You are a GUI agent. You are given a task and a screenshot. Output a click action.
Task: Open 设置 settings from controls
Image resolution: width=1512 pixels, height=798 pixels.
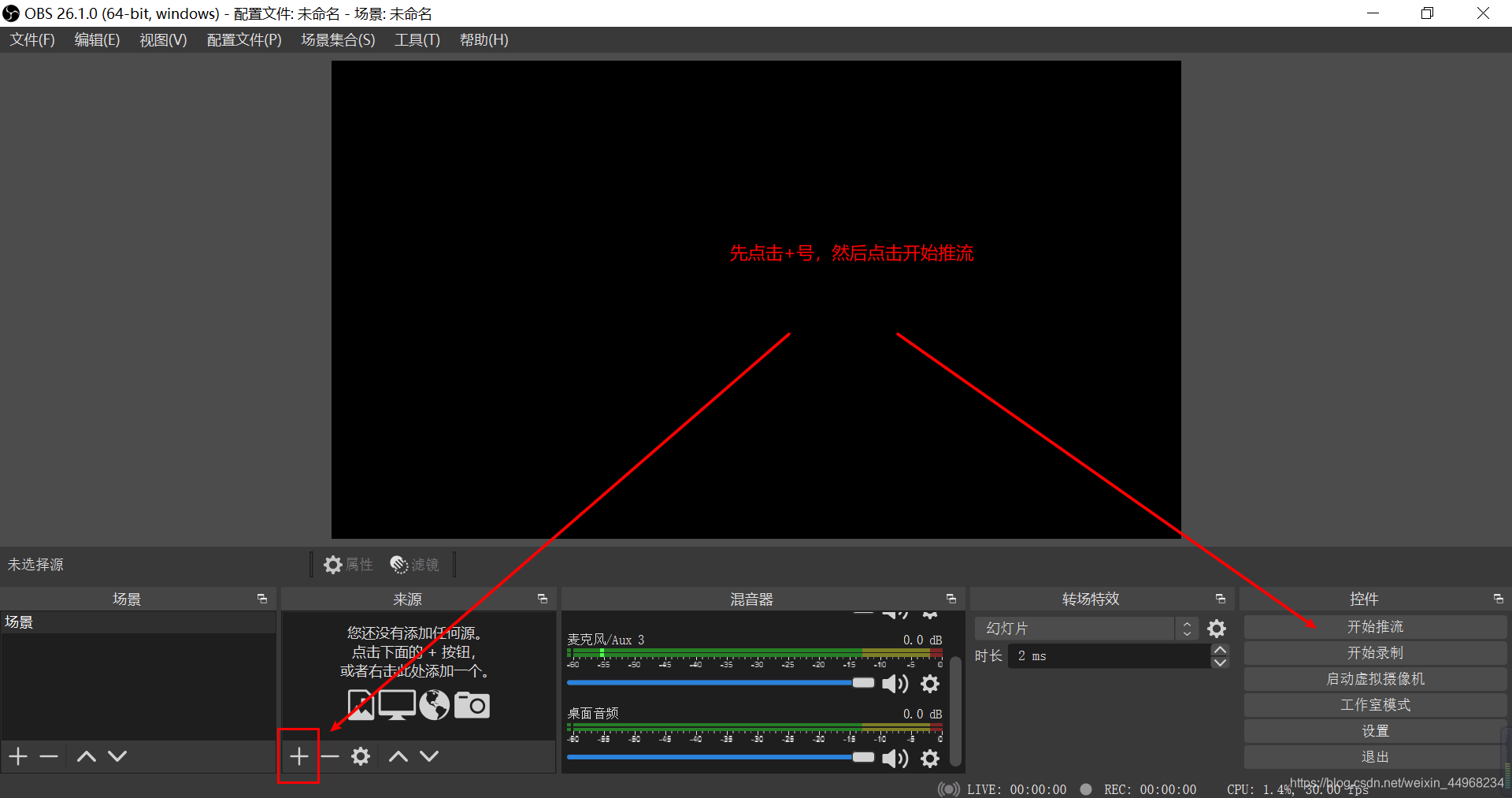click(x=1375, y=731)
